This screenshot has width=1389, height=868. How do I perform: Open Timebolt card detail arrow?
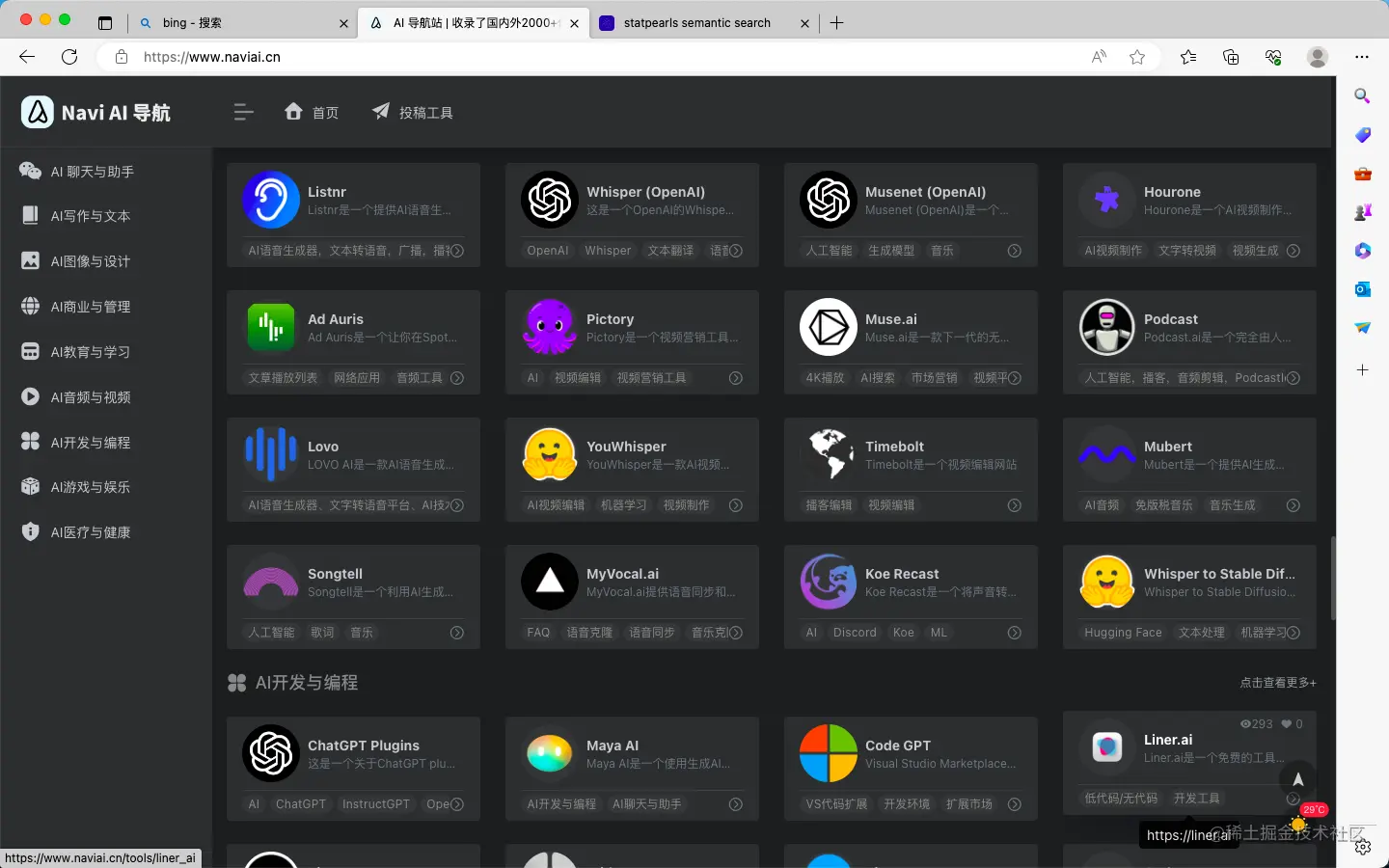[x=1015, y=505]
